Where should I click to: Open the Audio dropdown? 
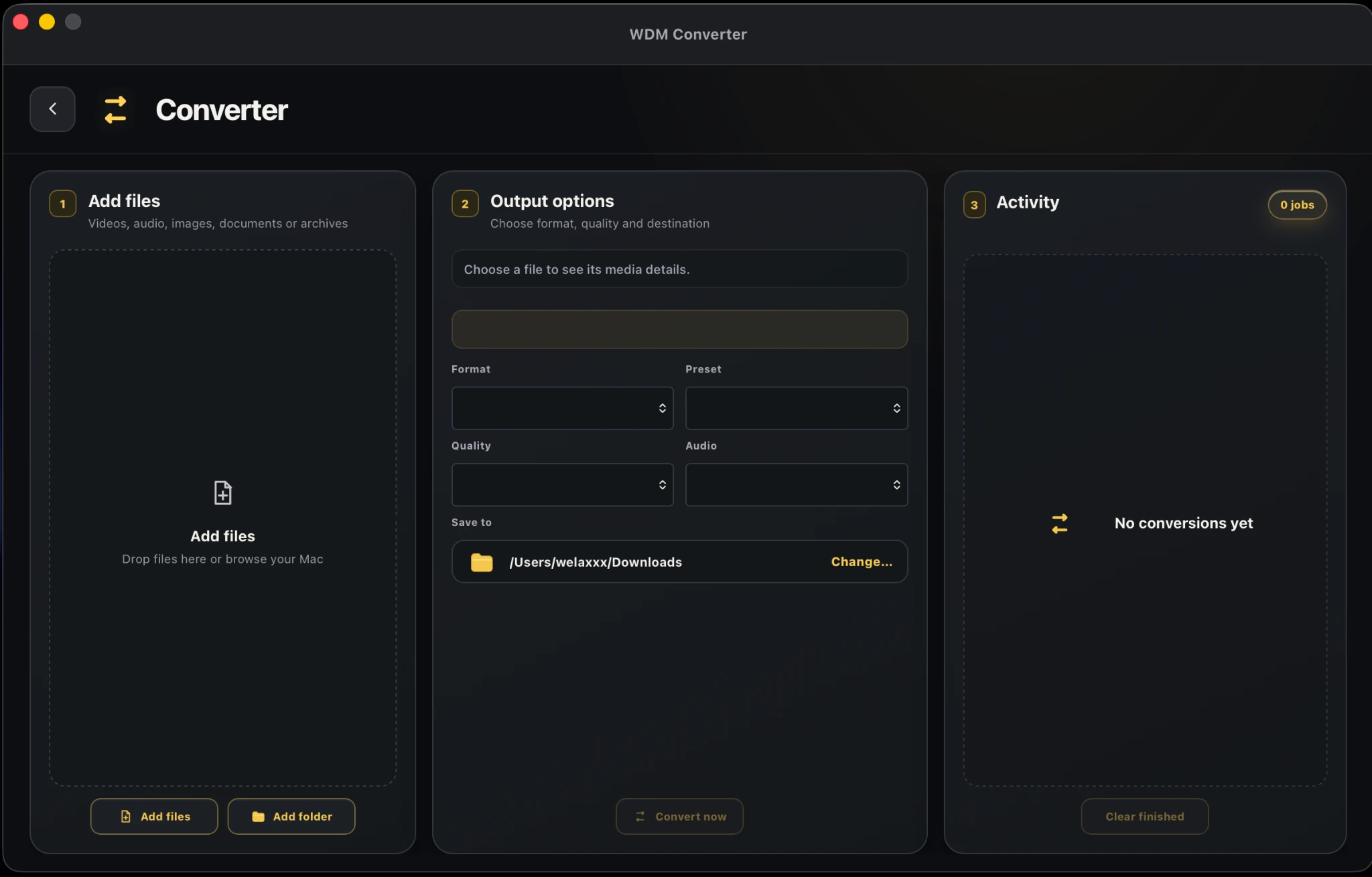[x=797, y=484]
